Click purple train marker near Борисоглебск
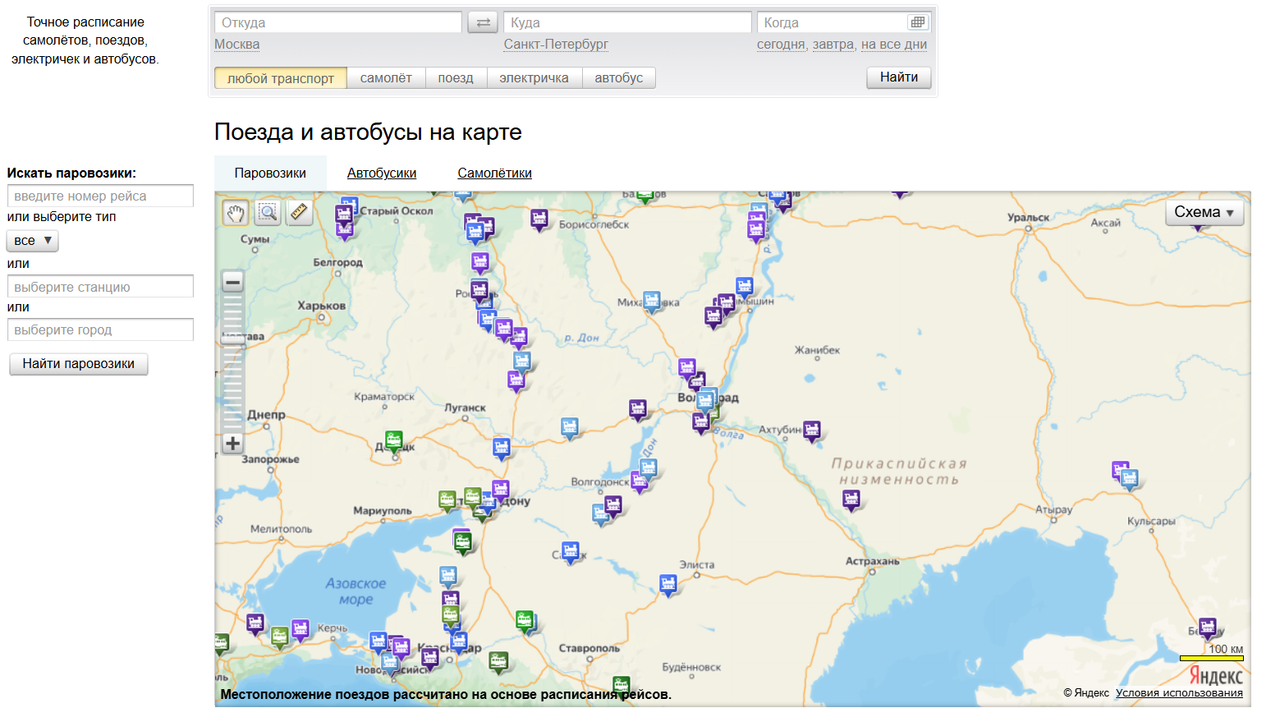The width and height of the screenshot is (1280, 723). [540, 219]
